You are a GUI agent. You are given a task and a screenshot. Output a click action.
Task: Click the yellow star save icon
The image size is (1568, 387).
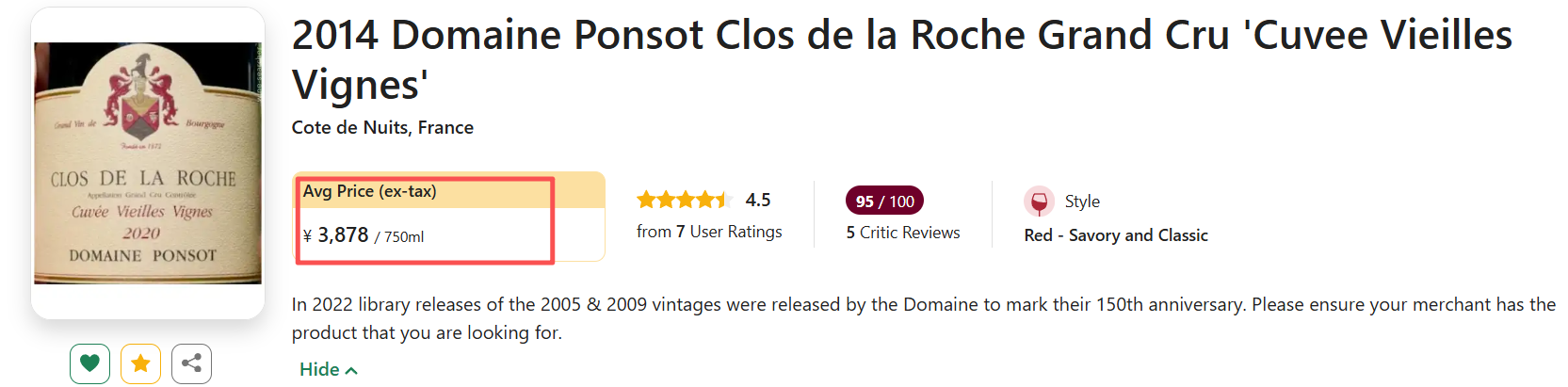(140, 363)
